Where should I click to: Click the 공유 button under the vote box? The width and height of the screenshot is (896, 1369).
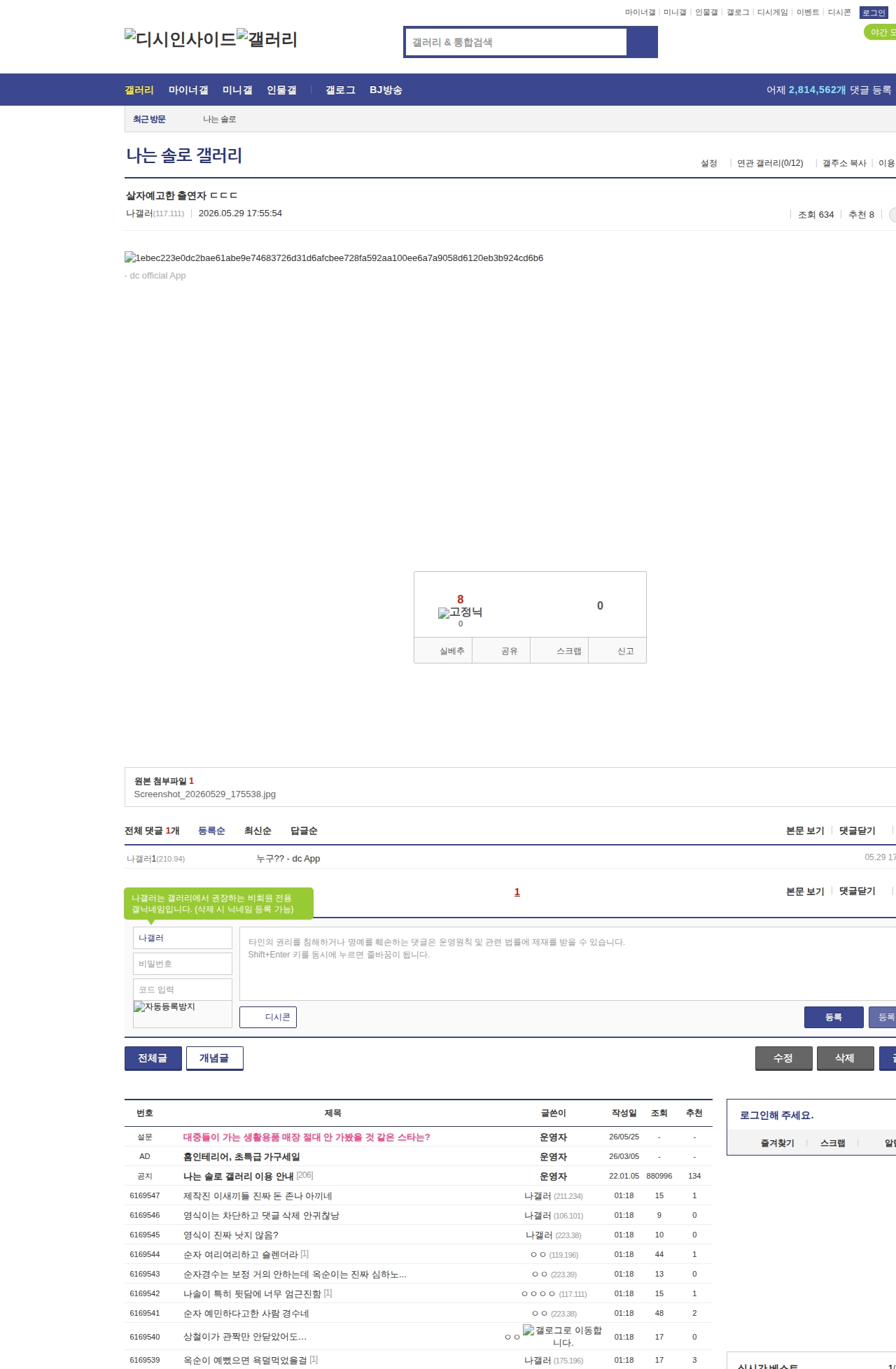click(x=501, y=650)
